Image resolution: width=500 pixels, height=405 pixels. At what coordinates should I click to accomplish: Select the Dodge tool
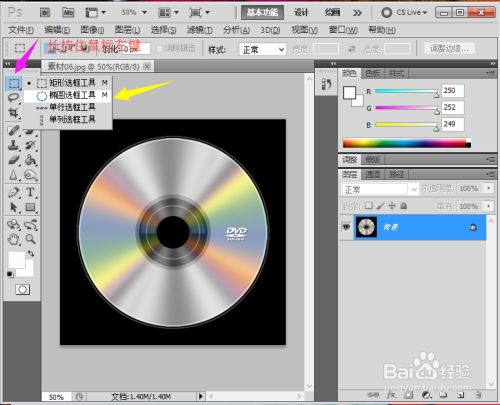30,175
